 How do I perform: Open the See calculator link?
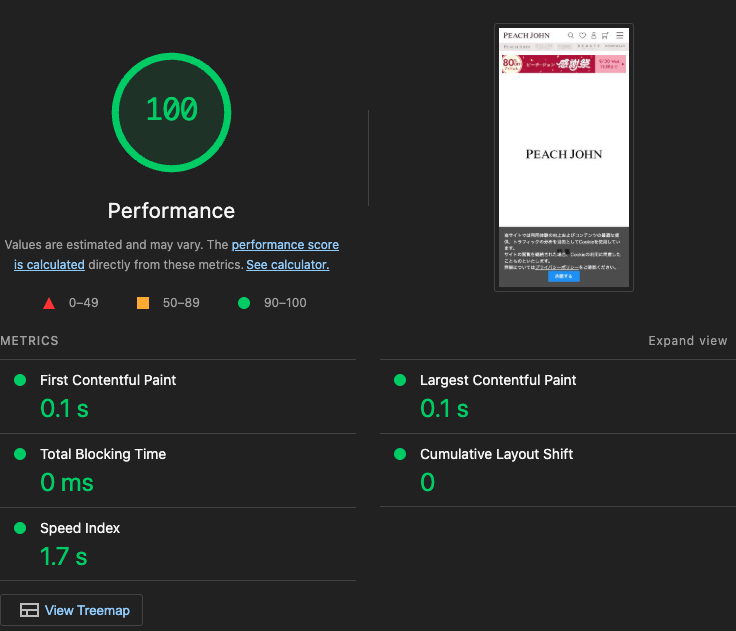288,265
